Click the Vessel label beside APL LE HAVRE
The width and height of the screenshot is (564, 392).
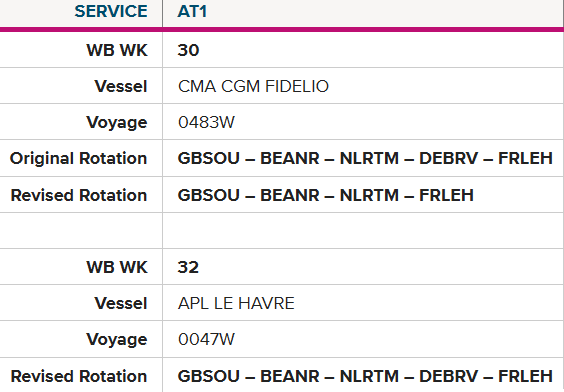pos(121,303)
